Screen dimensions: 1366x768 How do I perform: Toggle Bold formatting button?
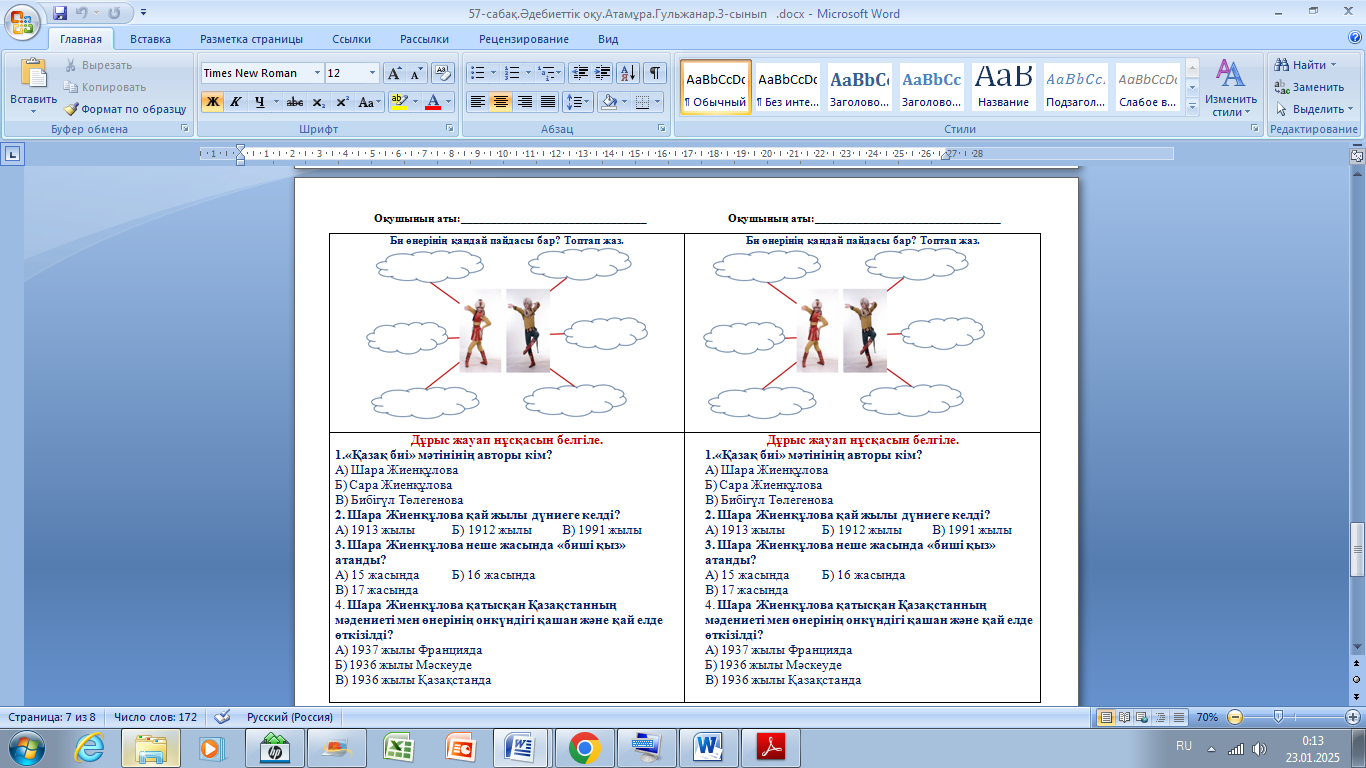point(212,102)
